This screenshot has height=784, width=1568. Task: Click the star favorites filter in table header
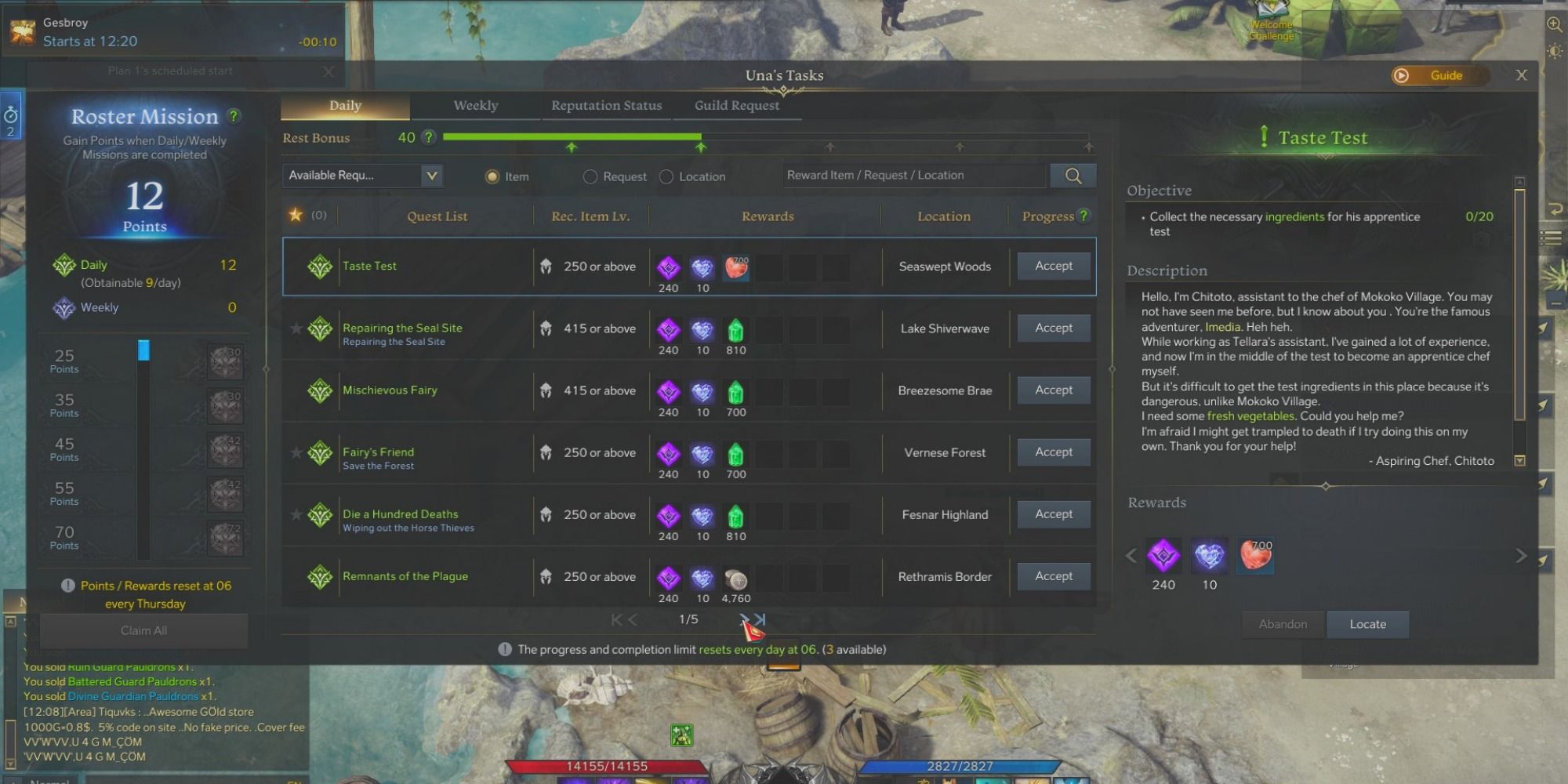tap(296, 215)
